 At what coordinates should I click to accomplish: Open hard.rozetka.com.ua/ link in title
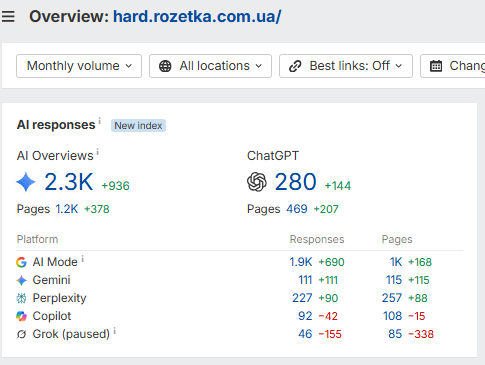(197, 16)
